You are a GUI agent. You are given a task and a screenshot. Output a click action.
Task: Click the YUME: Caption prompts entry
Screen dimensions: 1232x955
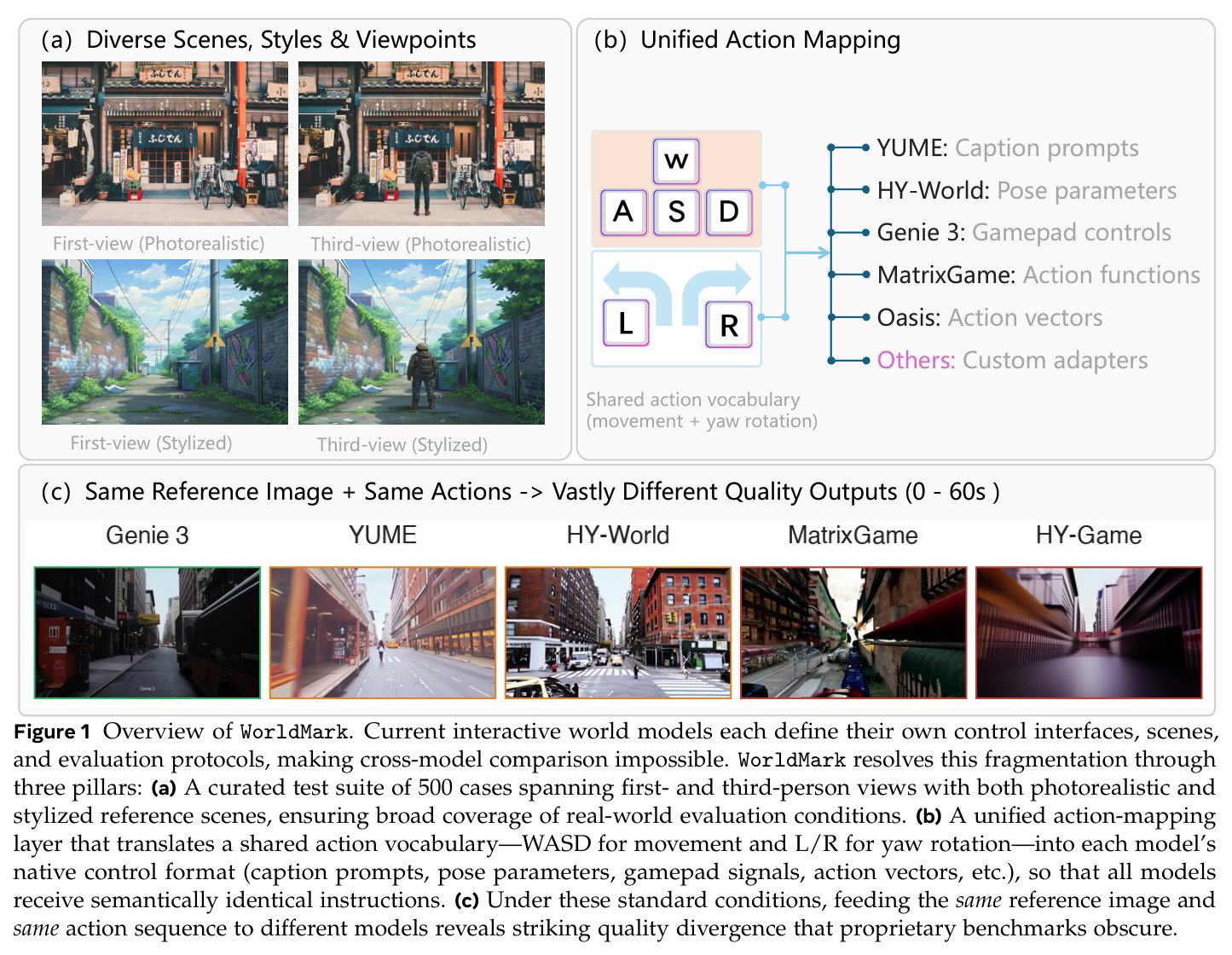tap(1008, 148)
